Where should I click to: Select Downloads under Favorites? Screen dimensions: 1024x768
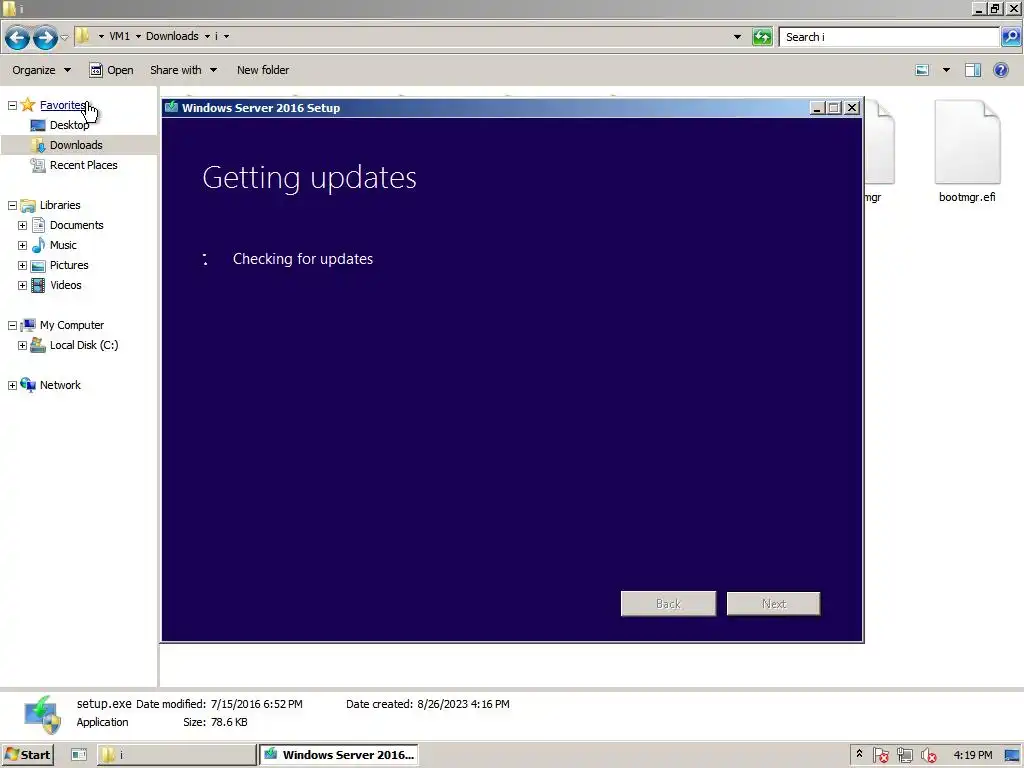pyautogui.click(x=76, y=145)
